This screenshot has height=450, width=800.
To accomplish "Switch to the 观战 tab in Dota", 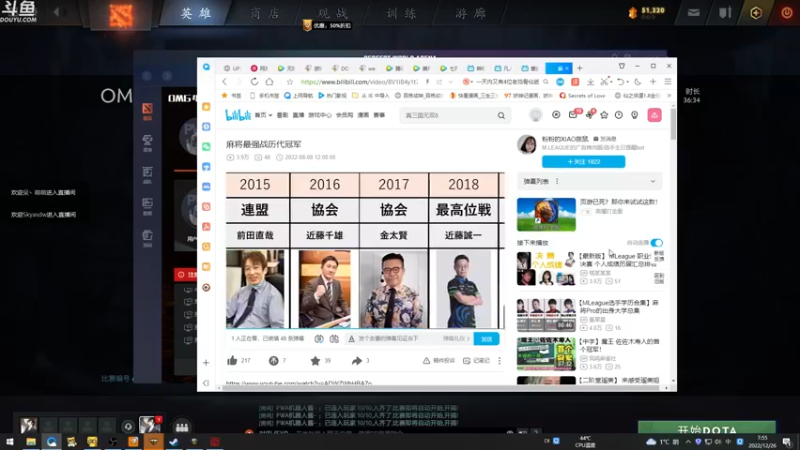I will 333,13.
